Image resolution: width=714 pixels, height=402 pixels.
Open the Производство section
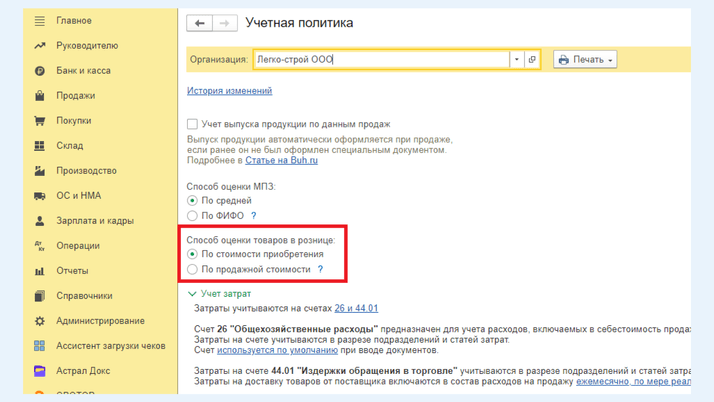pyautogui.click(x=87, y=171)
